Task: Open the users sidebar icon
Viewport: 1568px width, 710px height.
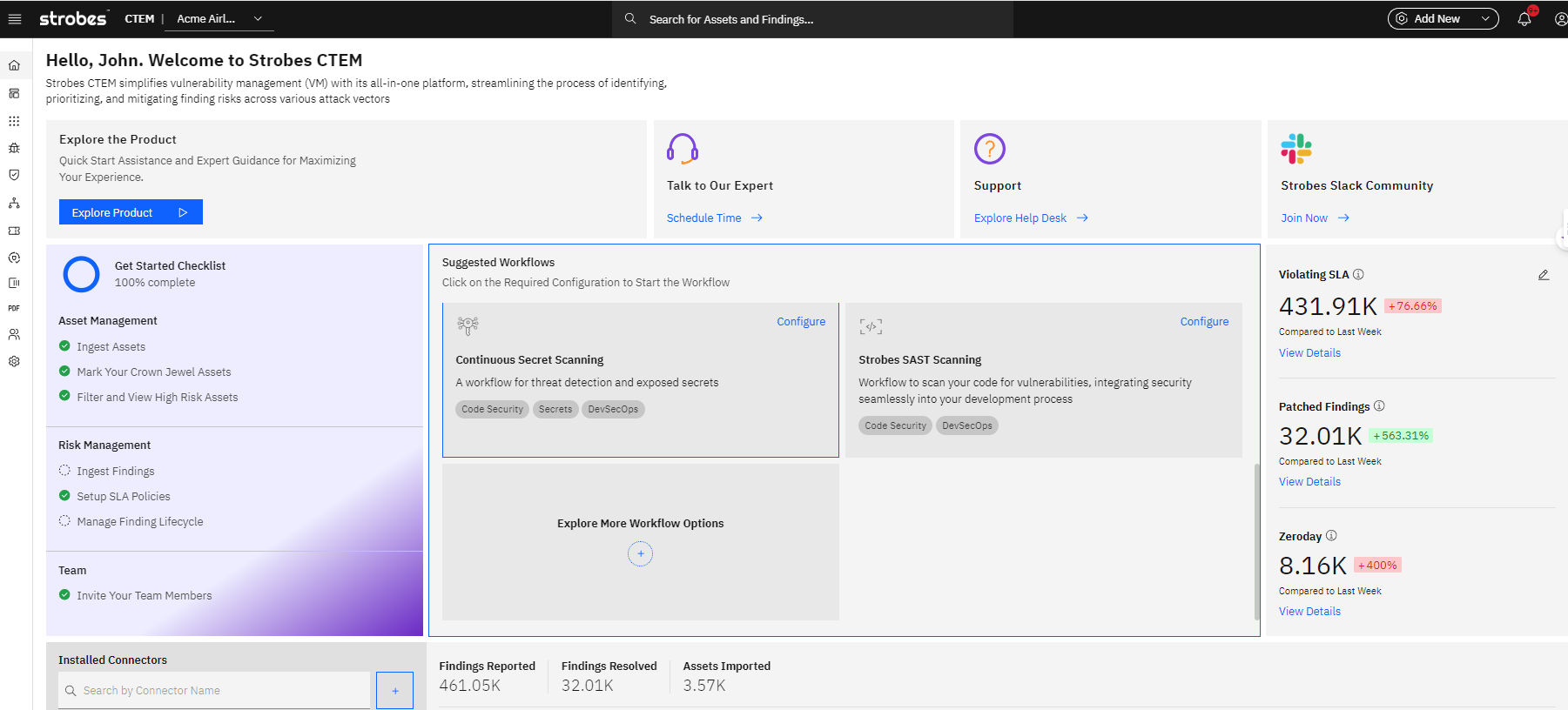Action: (14, 334)
